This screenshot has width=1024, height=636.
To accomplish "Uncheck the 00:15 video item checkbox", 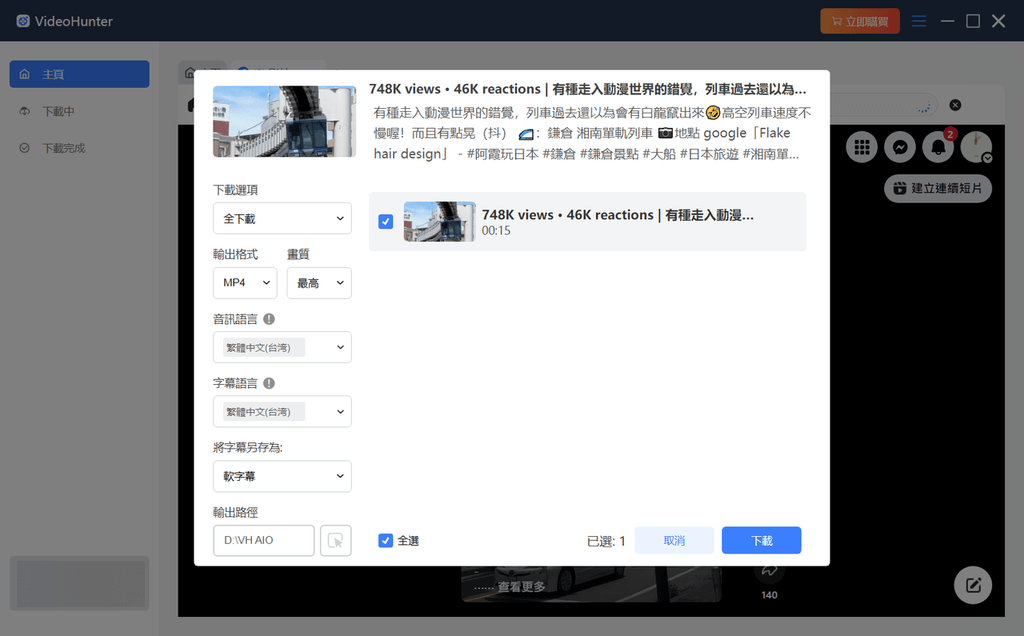I will click(385, 221).
